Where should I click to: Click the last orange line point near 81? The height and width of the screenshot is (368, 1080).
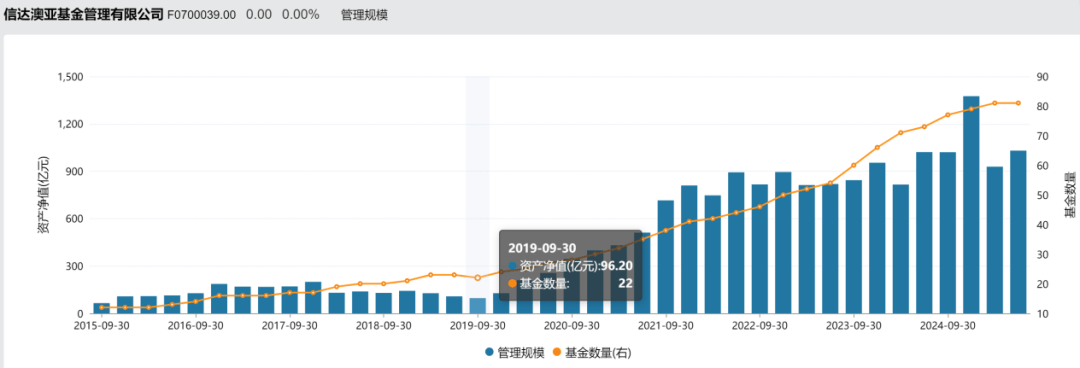[1018, 103]
